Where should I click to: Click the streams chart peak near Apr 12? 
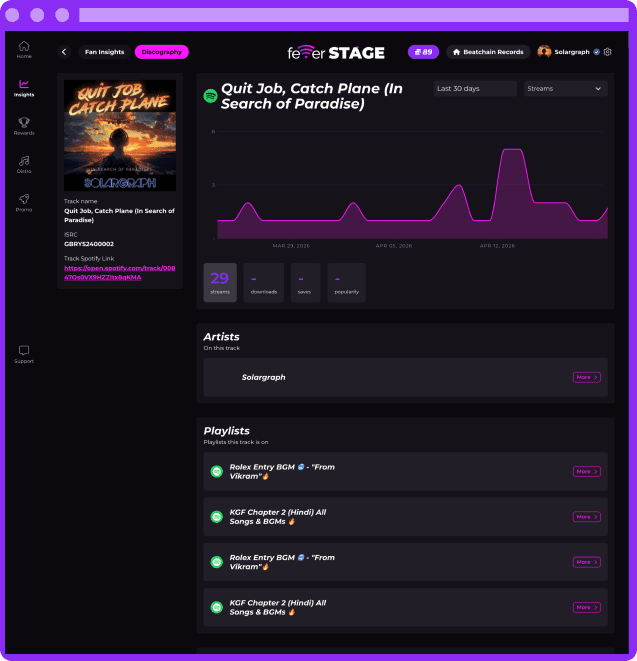tap(512, 150)
